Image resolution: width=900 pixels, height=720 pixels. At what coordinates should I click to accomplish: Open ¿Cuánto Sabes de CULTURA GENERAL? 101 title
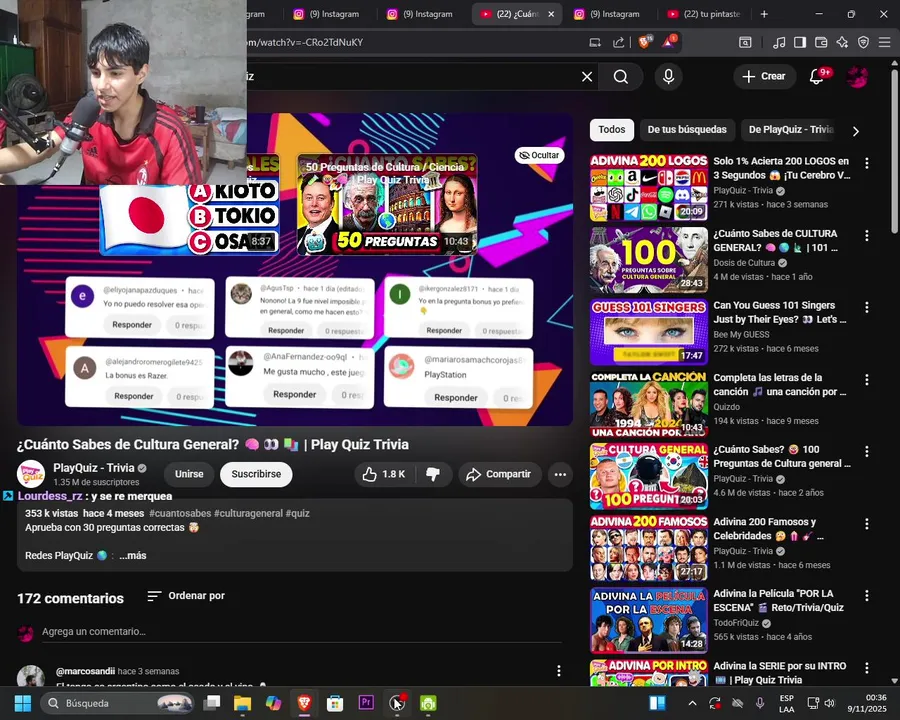click(x=777, y=241)
